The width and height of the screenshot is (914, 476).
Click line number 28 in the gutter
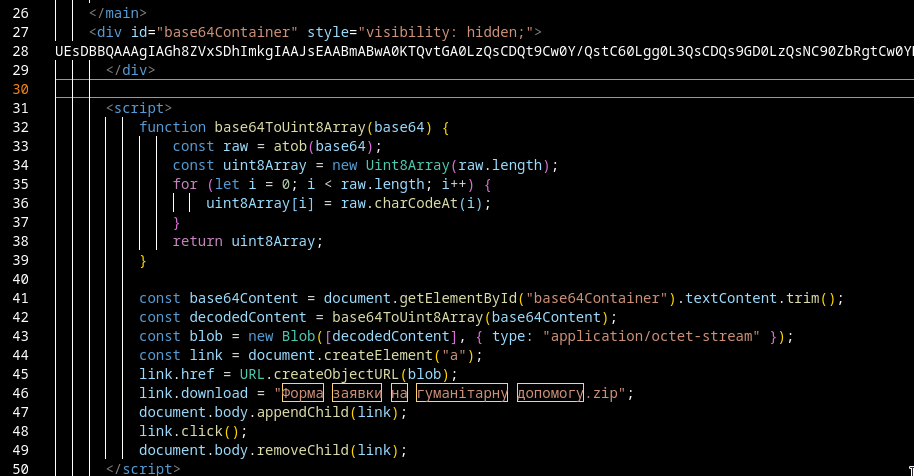click(x=20, y=51)
